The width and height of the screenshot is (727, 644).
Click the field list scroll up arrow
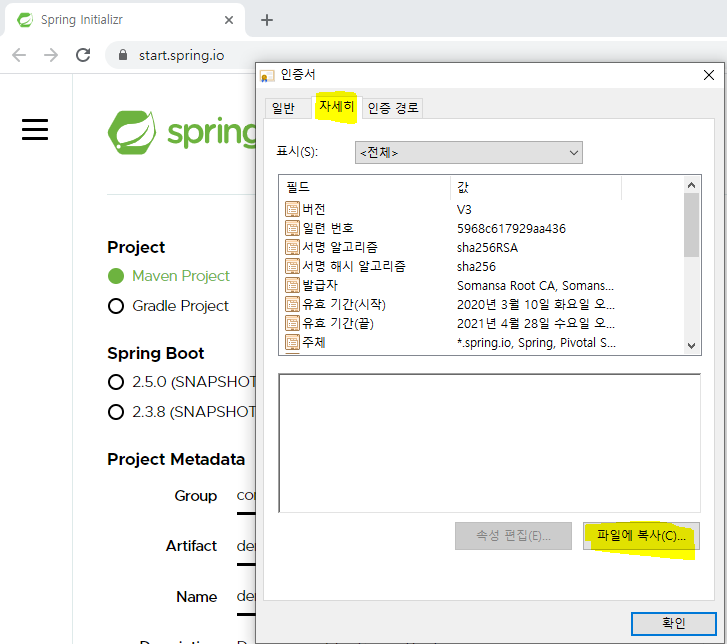click(x=691, y=185)
